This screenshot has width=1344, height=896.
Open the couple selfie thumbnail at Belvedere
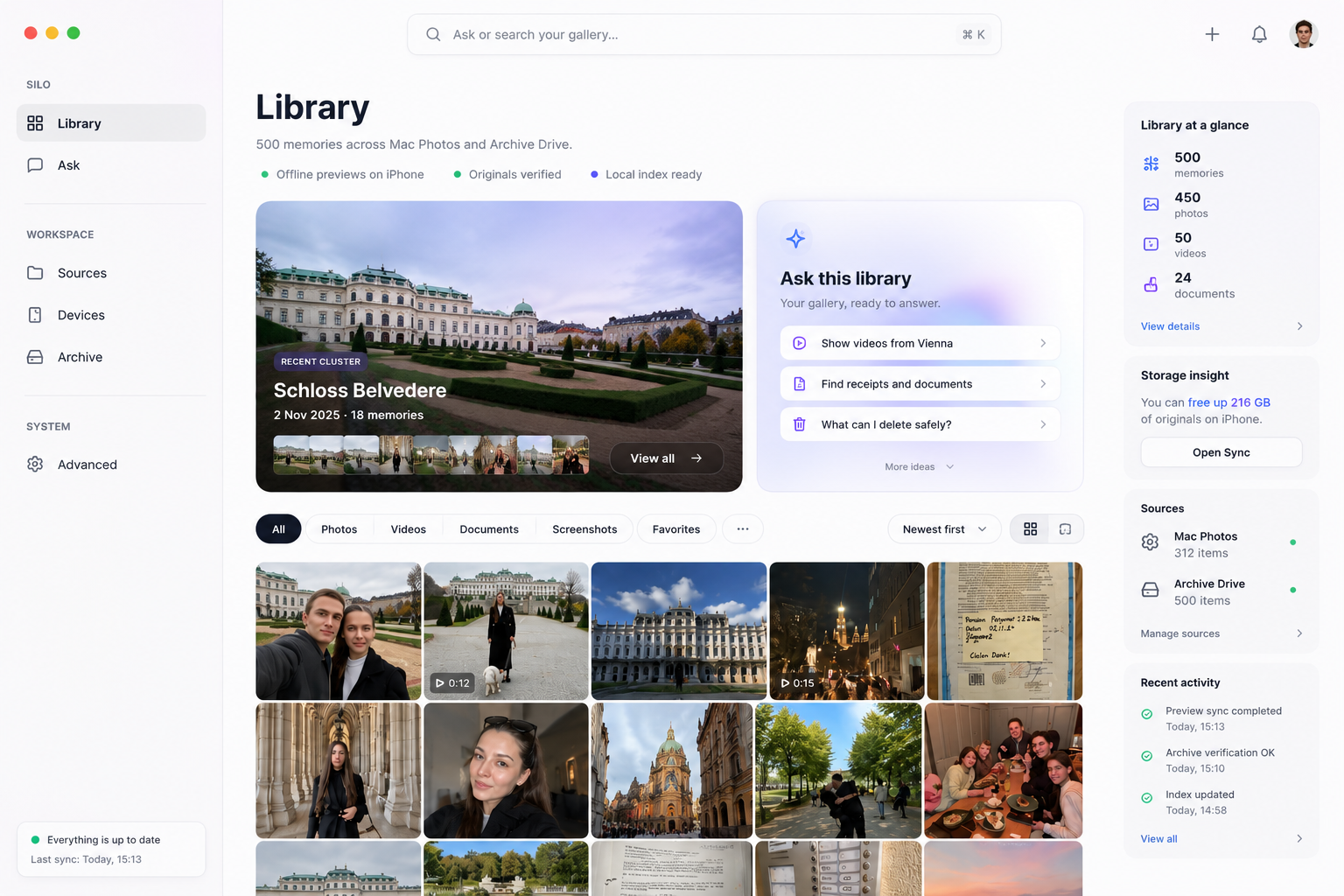point(338,631)
